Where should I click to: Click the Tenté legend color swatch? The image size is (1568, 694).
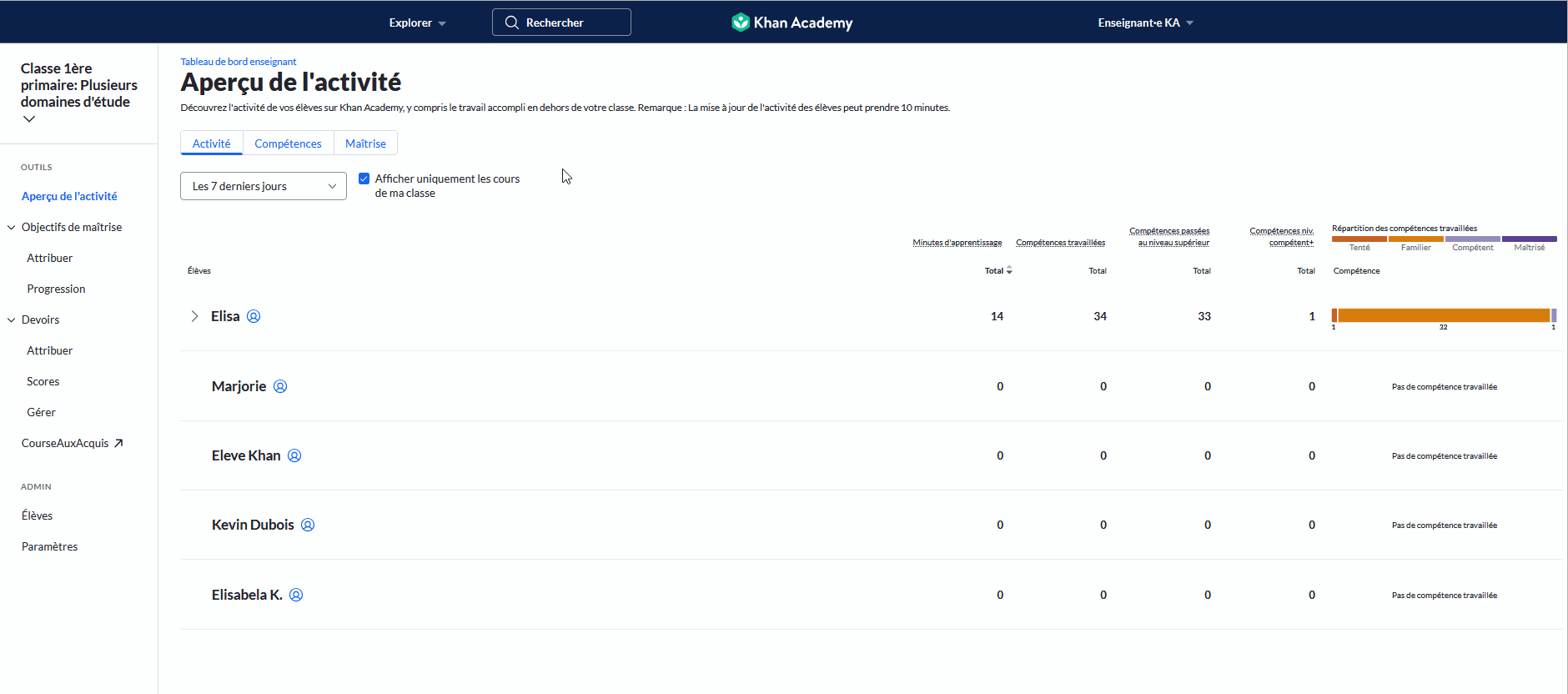[1359, 239]
